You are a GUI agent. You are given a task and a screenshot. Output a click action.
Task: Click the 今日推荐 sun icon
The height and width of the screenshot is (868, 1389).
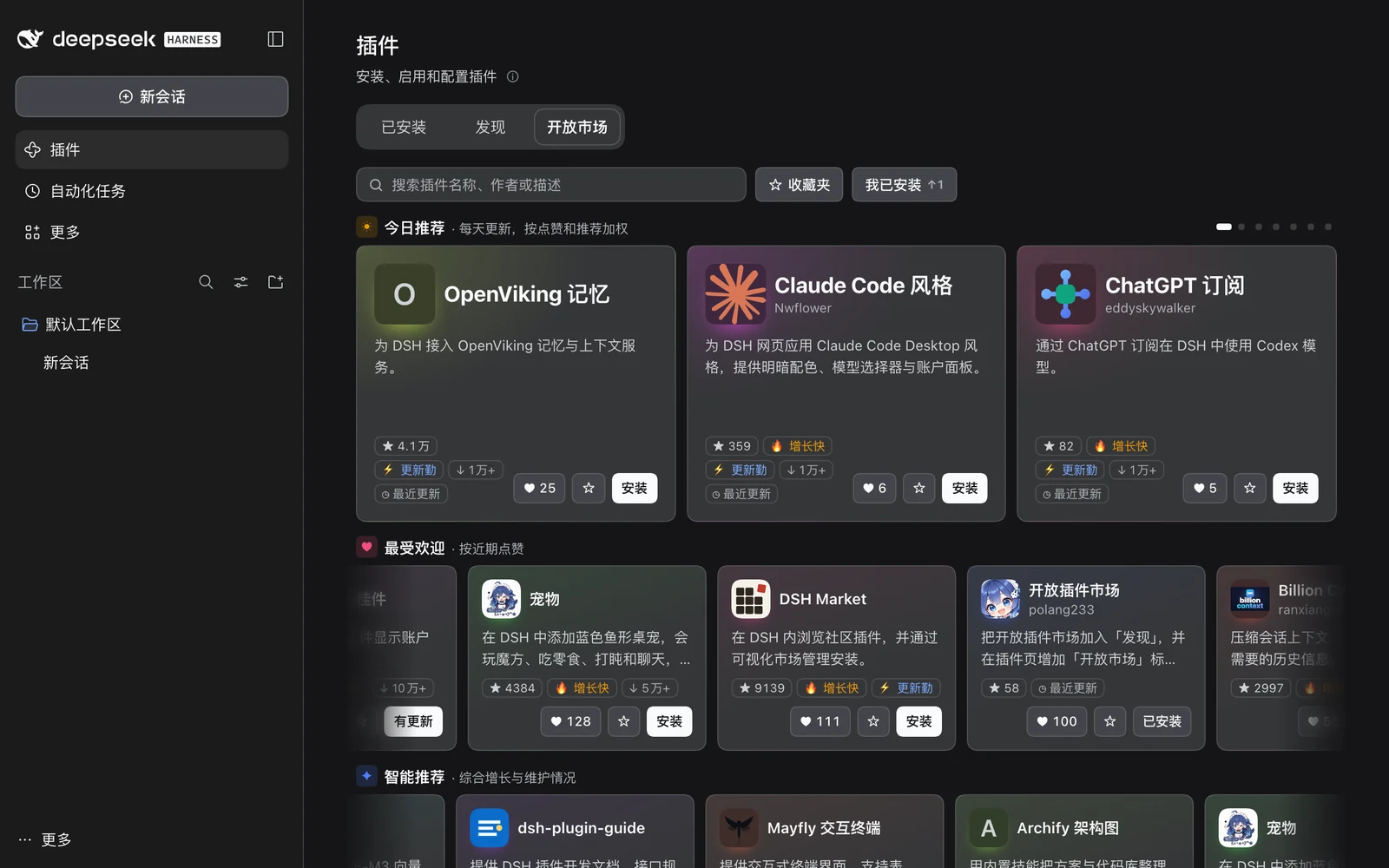click(366, 227)
